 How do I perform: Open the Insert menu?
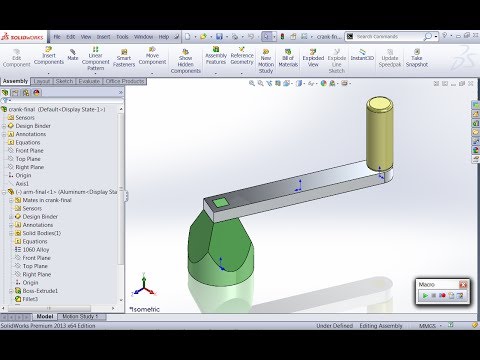[x=103, y=37]
